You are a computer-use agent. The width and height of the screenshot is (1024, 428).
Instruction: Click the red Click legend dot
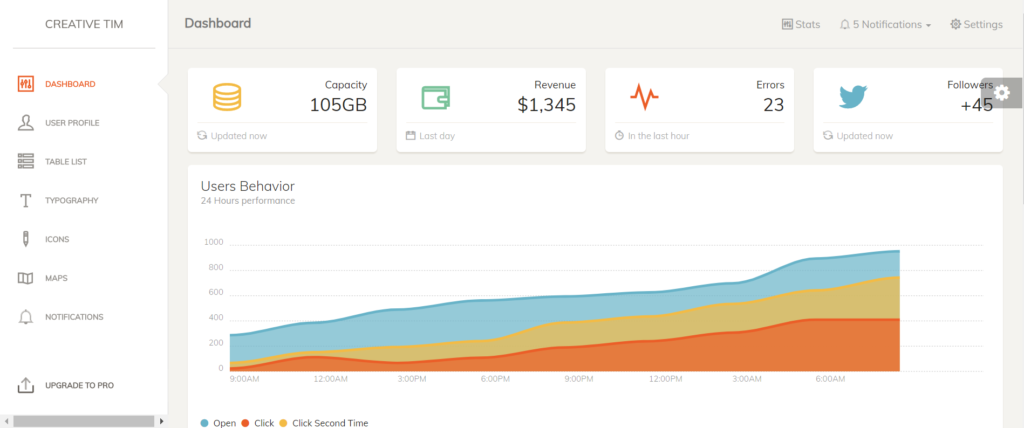246,423
